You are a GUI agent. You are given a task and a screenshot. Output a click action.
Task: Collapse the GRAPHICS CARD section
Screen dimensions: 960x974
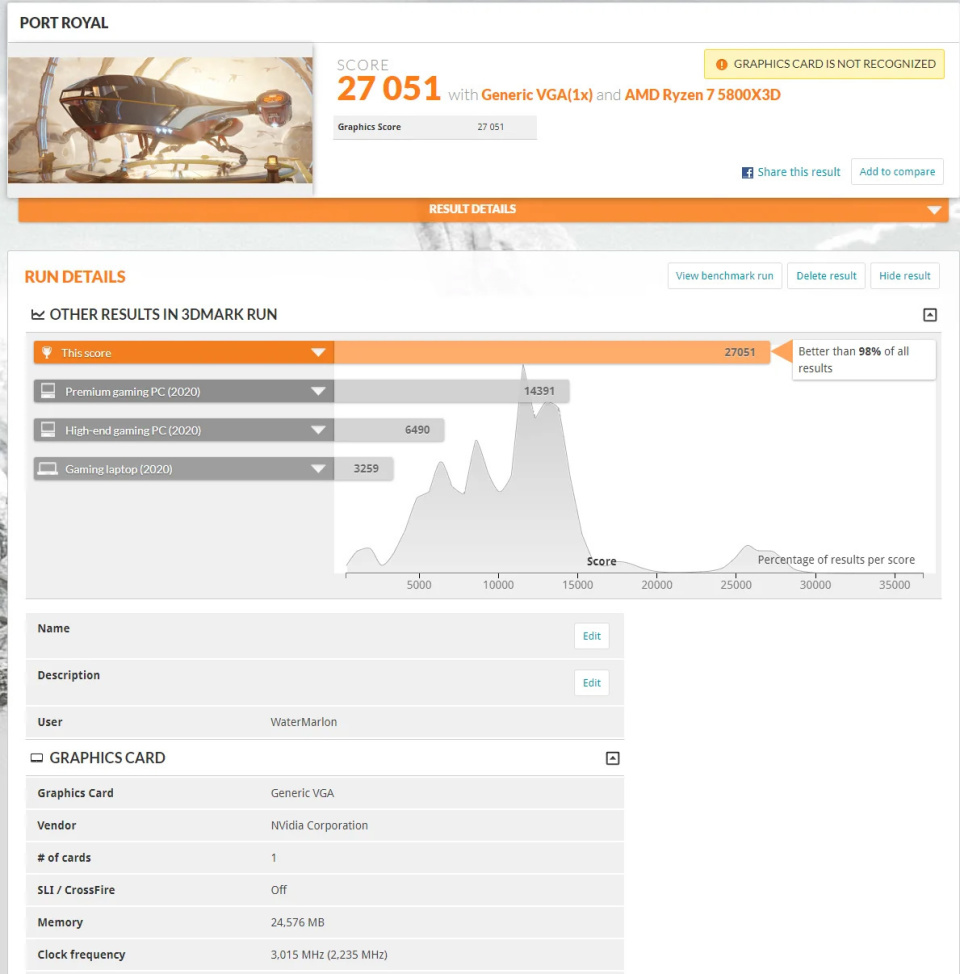point(613,758)
